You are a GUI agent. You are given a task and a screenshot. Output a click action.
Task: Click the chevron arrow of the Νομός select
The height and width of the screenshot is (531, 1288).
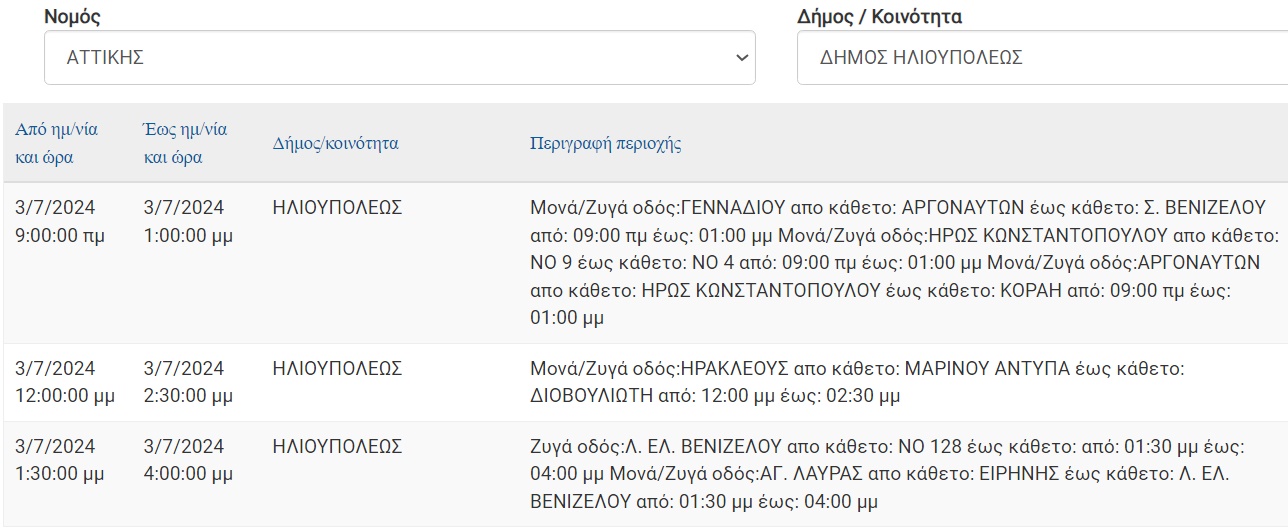[x=741, y=58]
